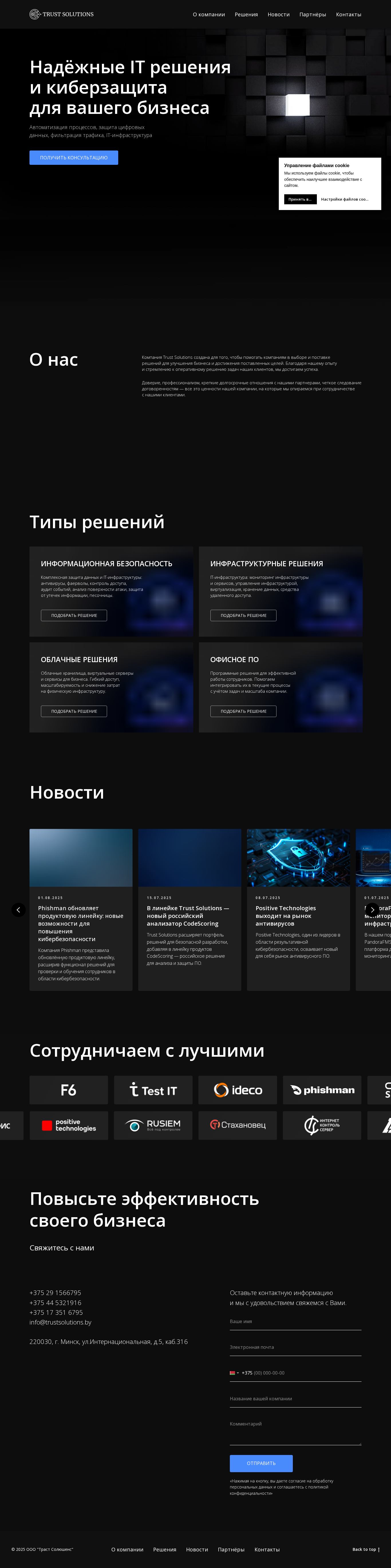
Task: Open Positive Technologies shield news thumbnail
Action: pyautogui.click(x=299, y=858)
